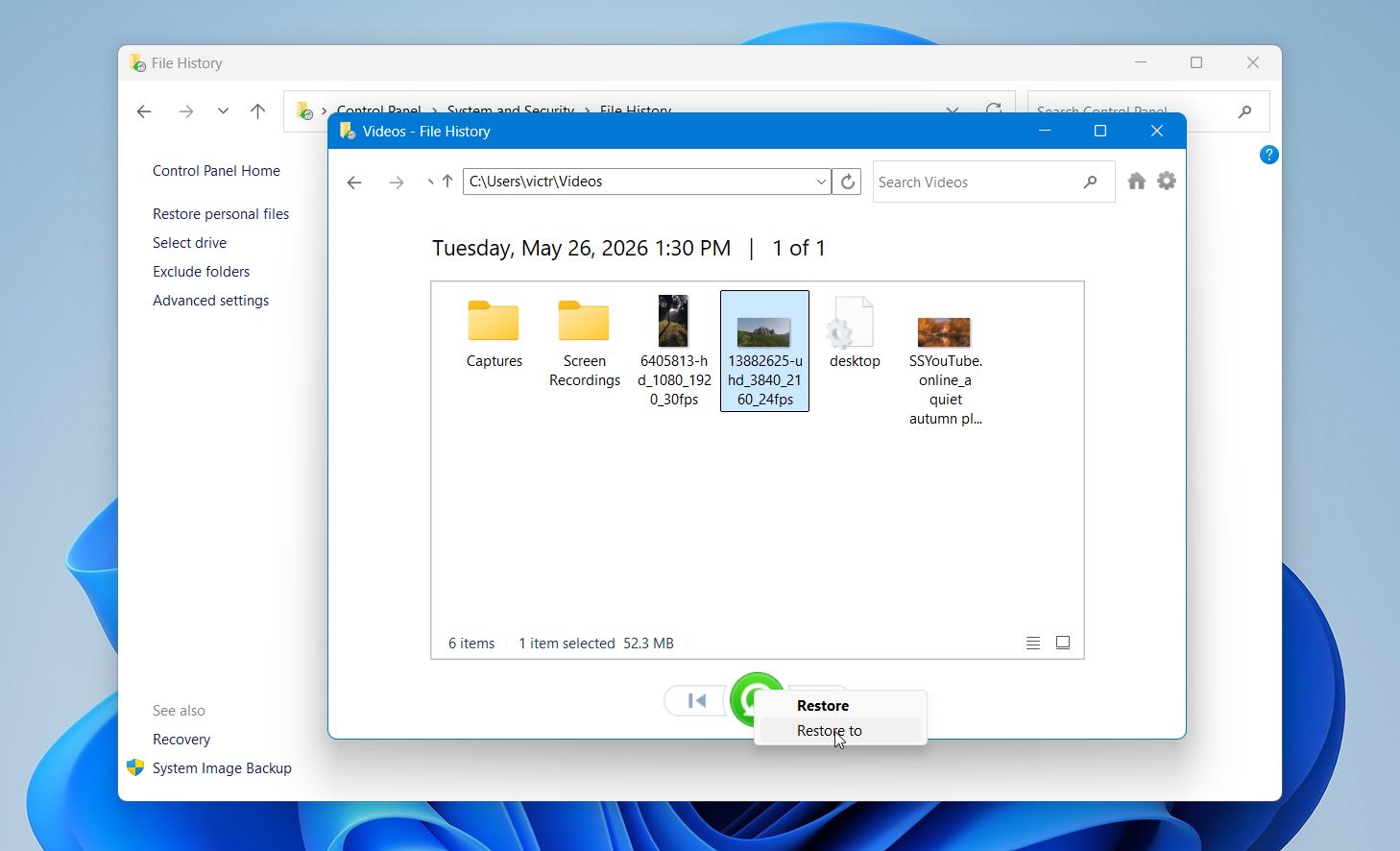1400x851 pixels.
Task: Click the search magnifier in Search Videos
Action: (x=1090, y=182)
